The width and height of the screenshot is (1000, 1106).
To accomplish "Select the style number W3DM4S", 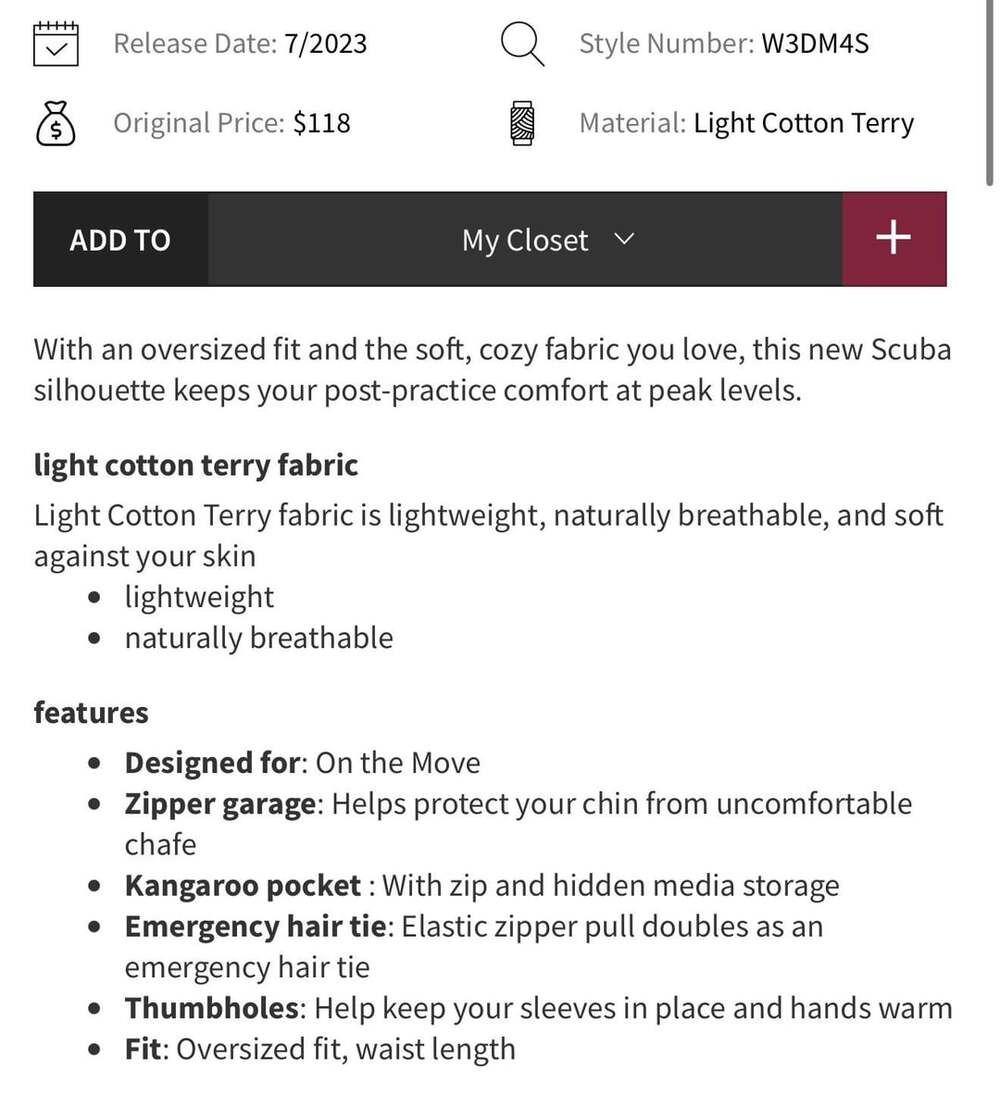I will coord(815,44).
